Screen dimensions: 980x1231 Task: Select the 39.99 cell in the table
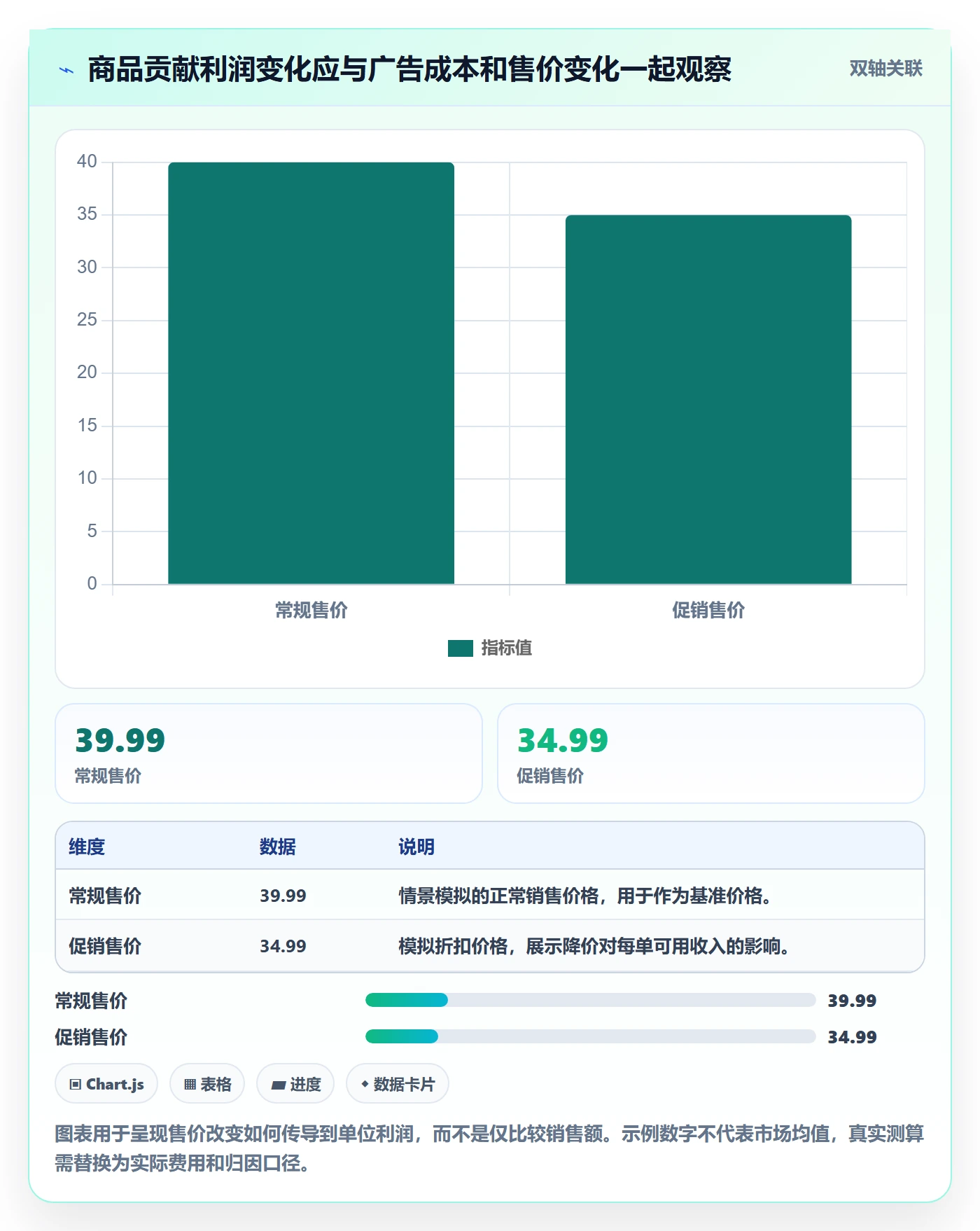click(x=283, y=896)
